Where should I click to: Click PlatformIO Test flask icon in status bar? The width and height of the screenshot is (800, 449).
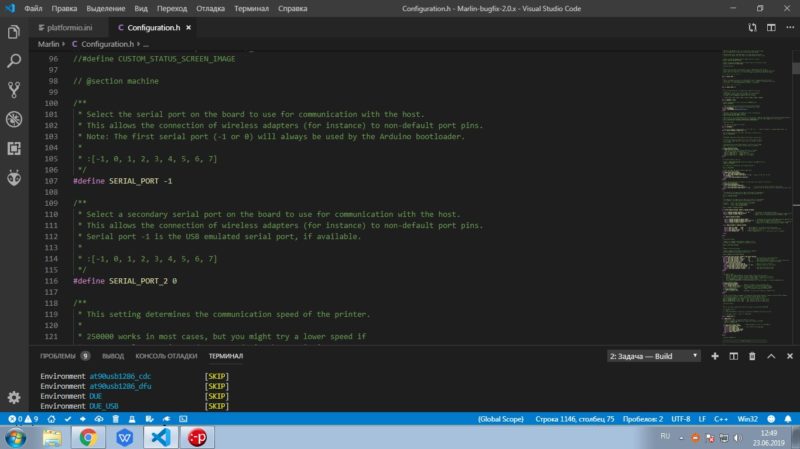pos(132,419)
